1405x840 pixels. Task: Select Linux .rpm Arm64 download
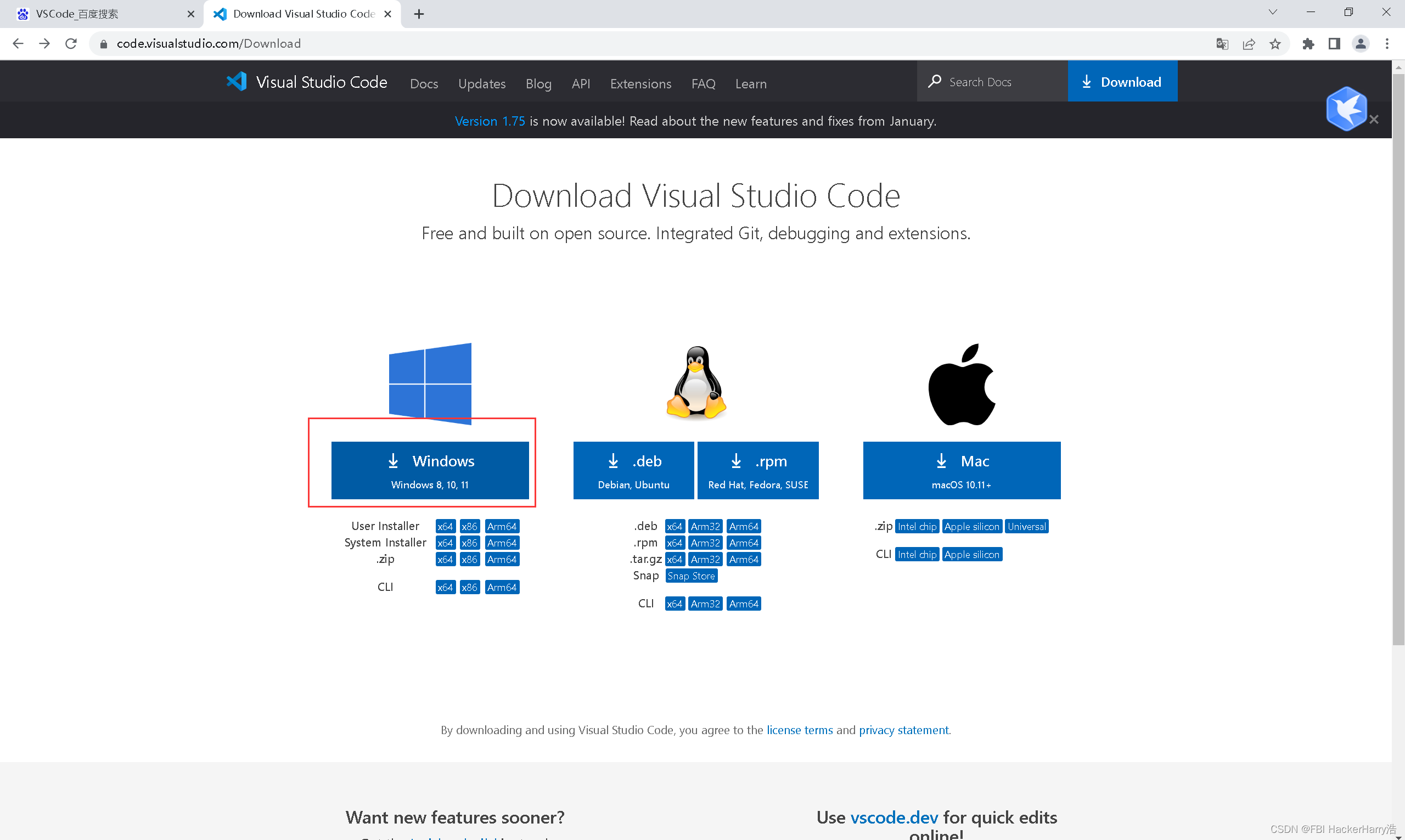click(744, 543)
